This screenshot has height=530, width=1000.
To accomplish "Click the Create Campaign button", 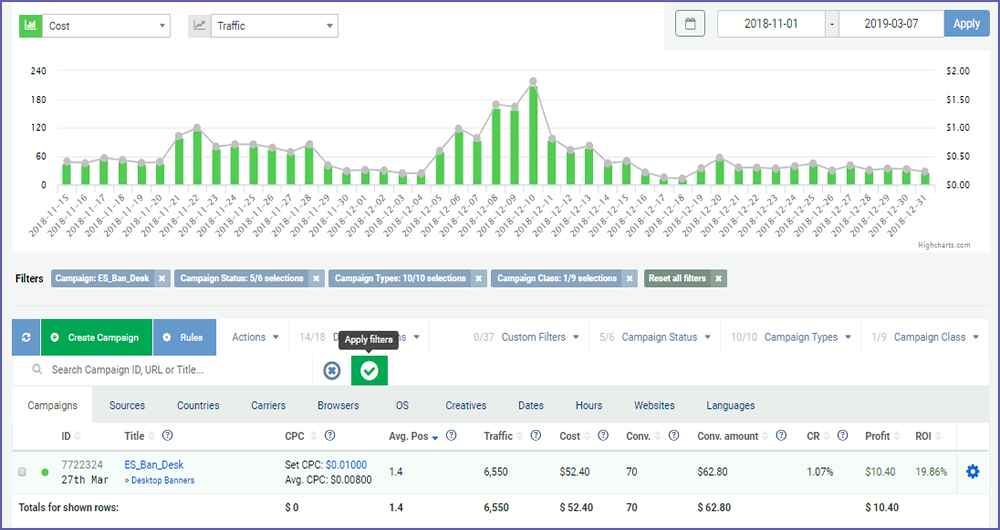I will click(x=96, y=338).
